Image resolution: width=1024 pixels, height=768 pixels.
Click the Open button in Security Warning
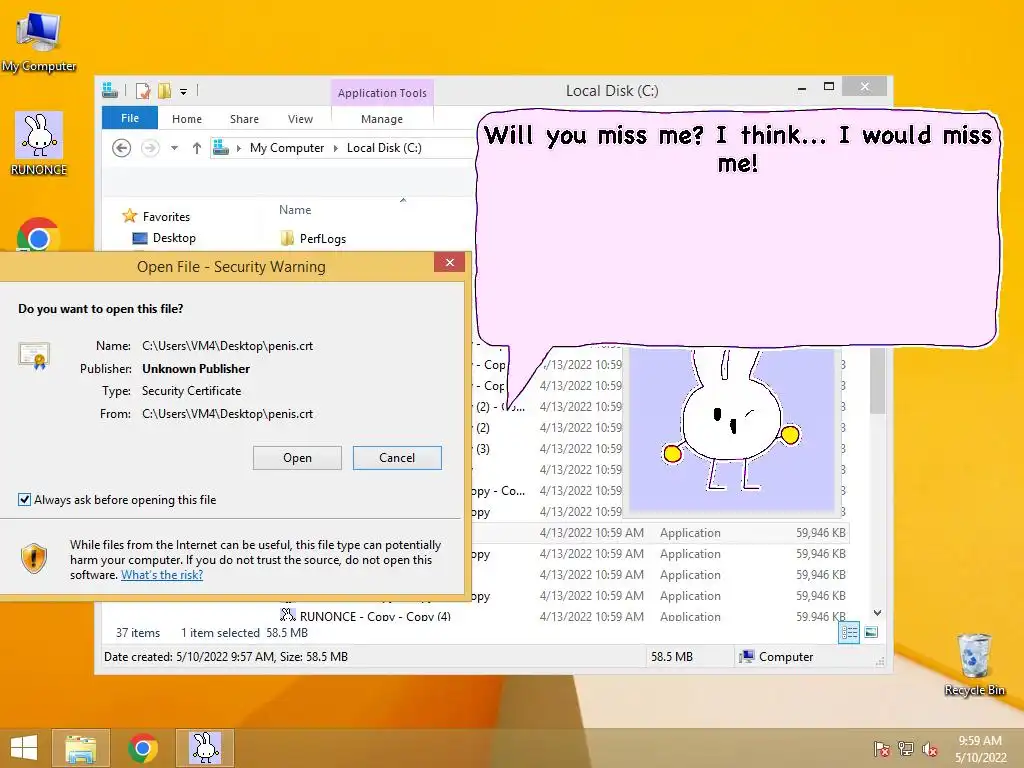coord(297,458)
